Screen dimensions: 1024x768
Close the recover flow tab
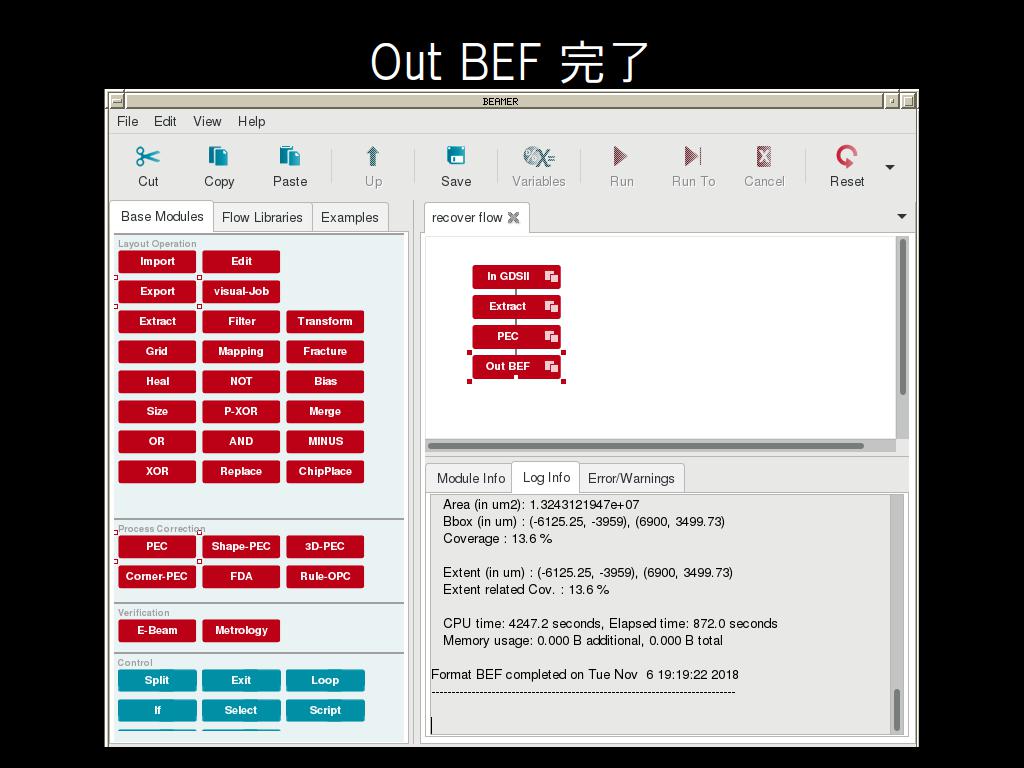coord(514,217)
